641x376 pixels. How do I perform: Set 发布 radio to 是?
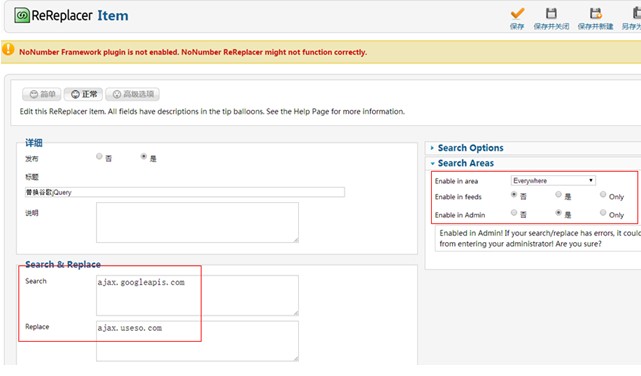point(144,157)
